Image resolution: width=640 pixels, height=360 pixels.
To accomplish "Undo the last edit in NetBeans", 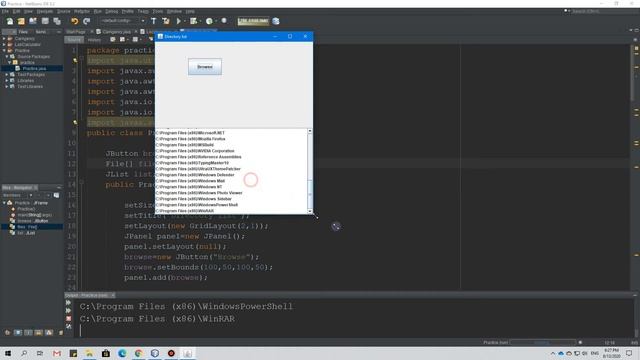I will pyautogui.click(x=74, y=21).
